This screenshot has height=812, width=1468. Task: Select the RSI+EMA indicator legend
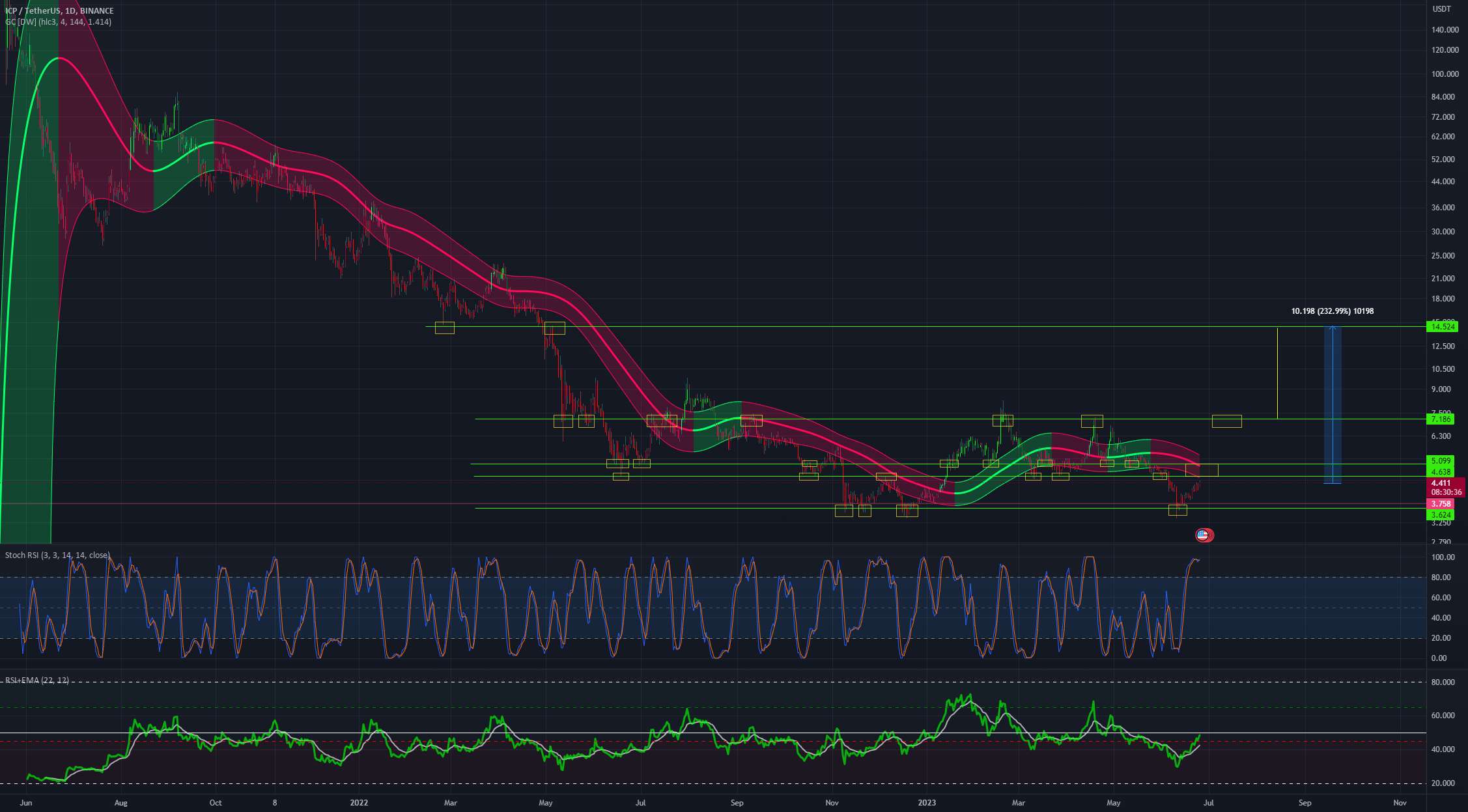(x=36, y=680)
